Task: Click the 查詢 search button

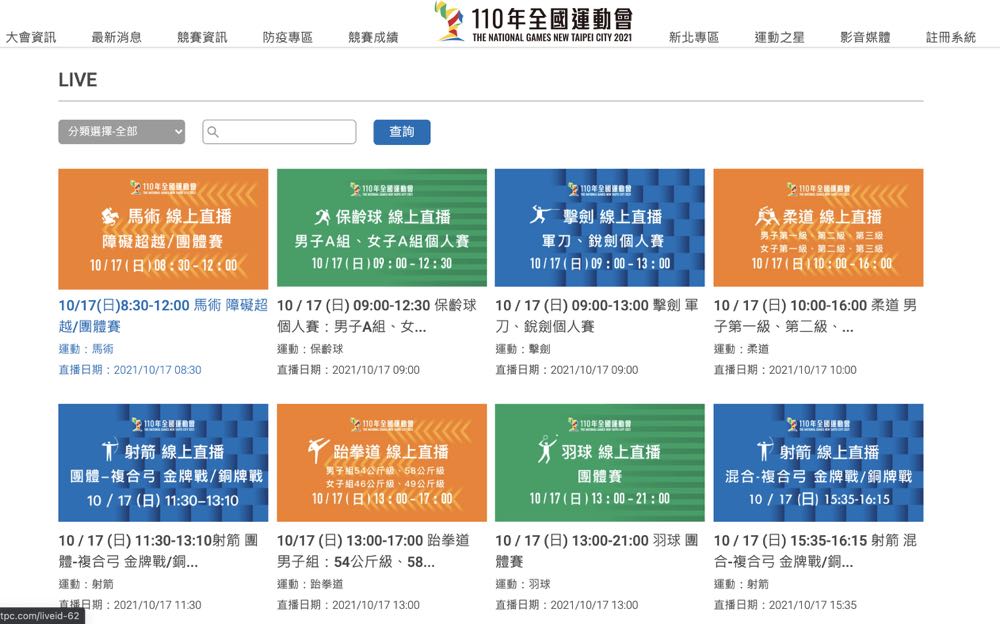Action: point(402,132)
